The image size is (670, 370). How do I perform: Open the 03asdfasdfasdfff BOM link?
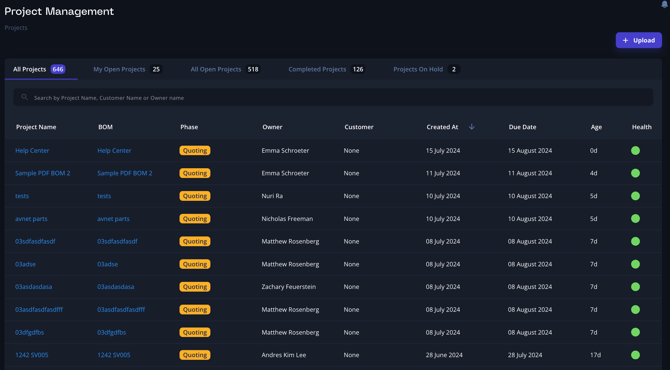pos(121,309)
